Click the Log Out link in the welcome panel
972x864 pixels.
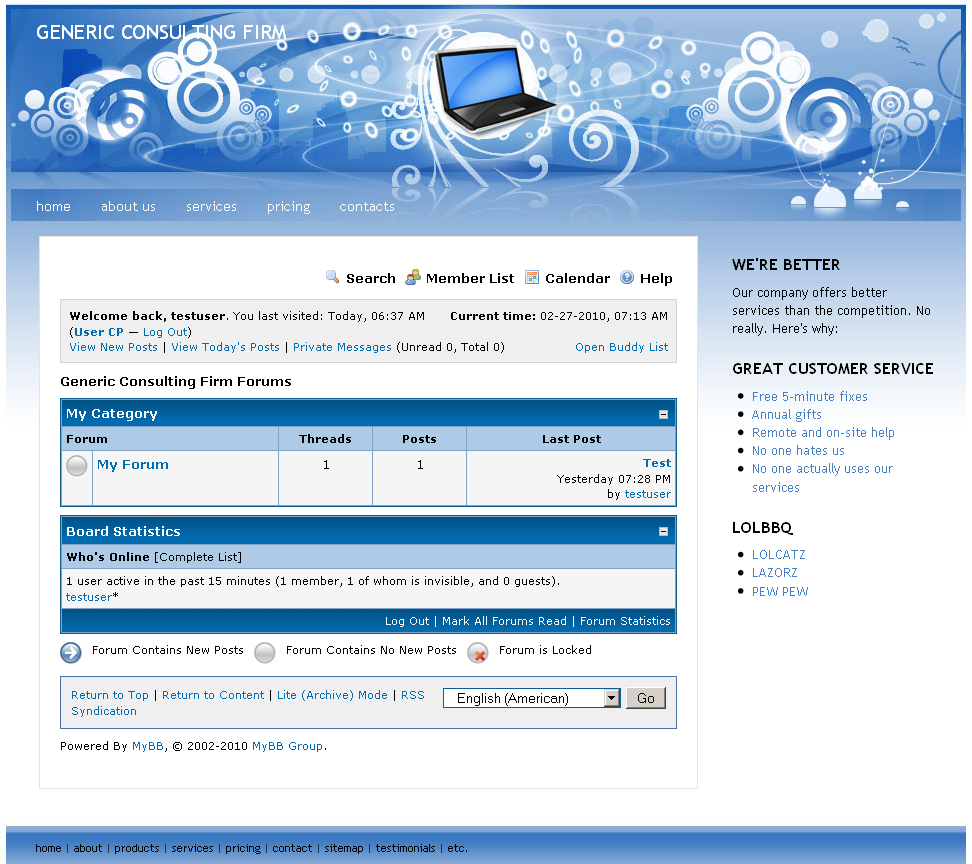pos(164,332)
